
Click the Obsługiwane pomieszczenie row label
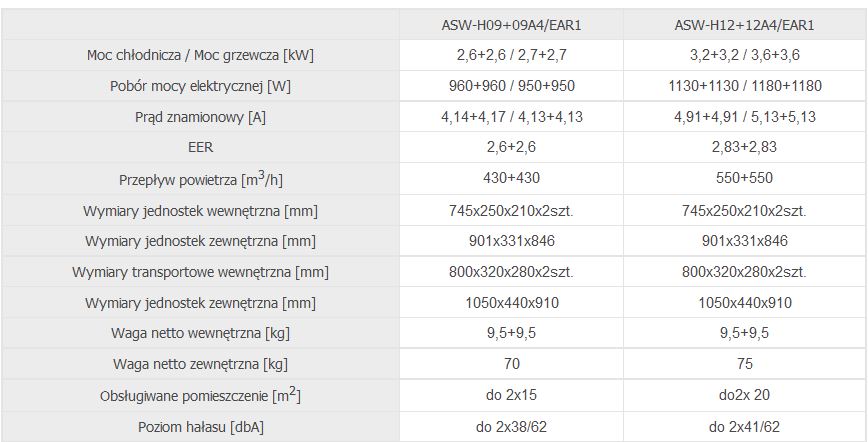pos(200,395)
